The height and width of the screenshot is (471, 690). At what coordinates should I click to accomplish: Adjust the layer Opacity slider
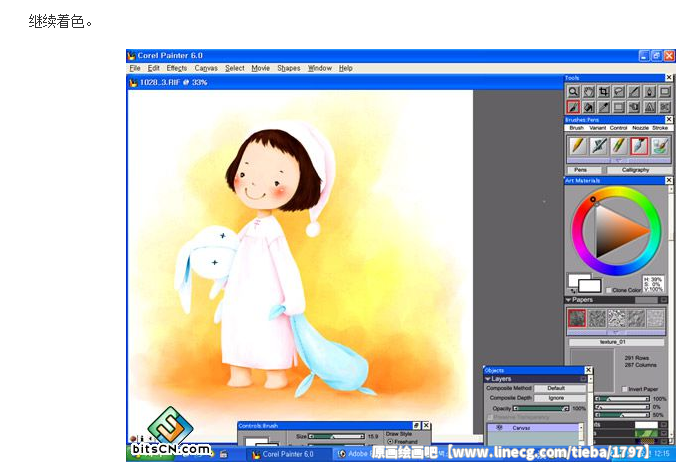(541, 408)
